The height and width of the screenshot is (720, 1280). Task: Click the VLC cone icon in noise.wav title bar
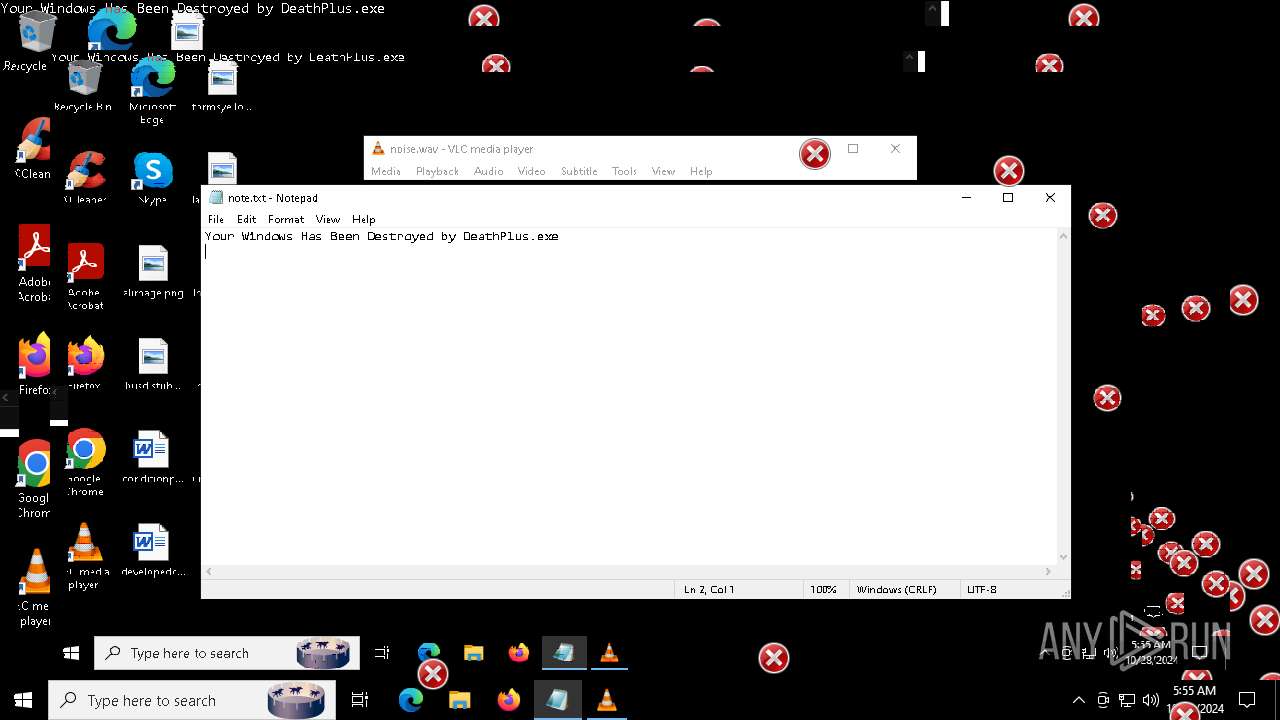click(x=378, y=149)
